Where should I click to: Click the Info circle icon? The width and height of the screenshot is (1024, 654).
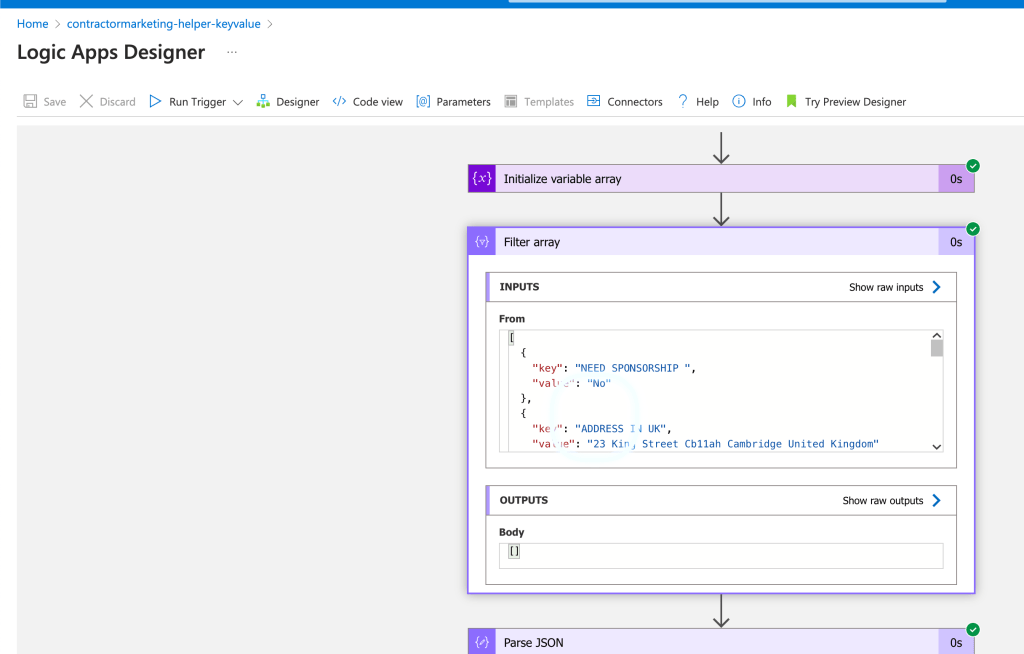click(x=739, y=101)
